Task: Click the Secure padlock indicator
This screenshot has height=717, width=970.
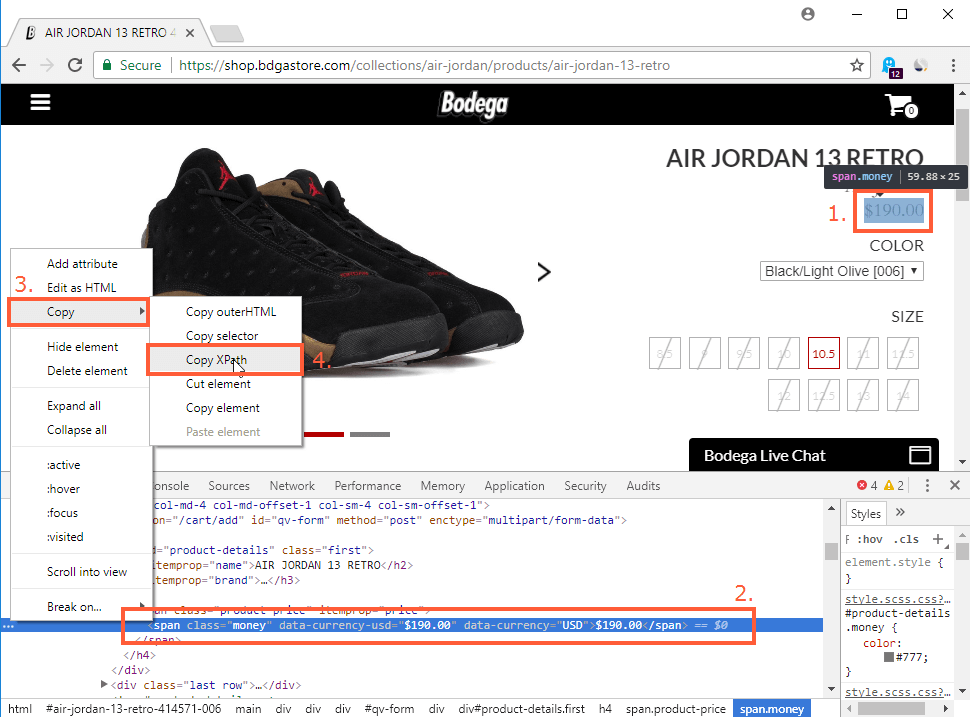Action: pyautogui.click(x=107, y=65)
